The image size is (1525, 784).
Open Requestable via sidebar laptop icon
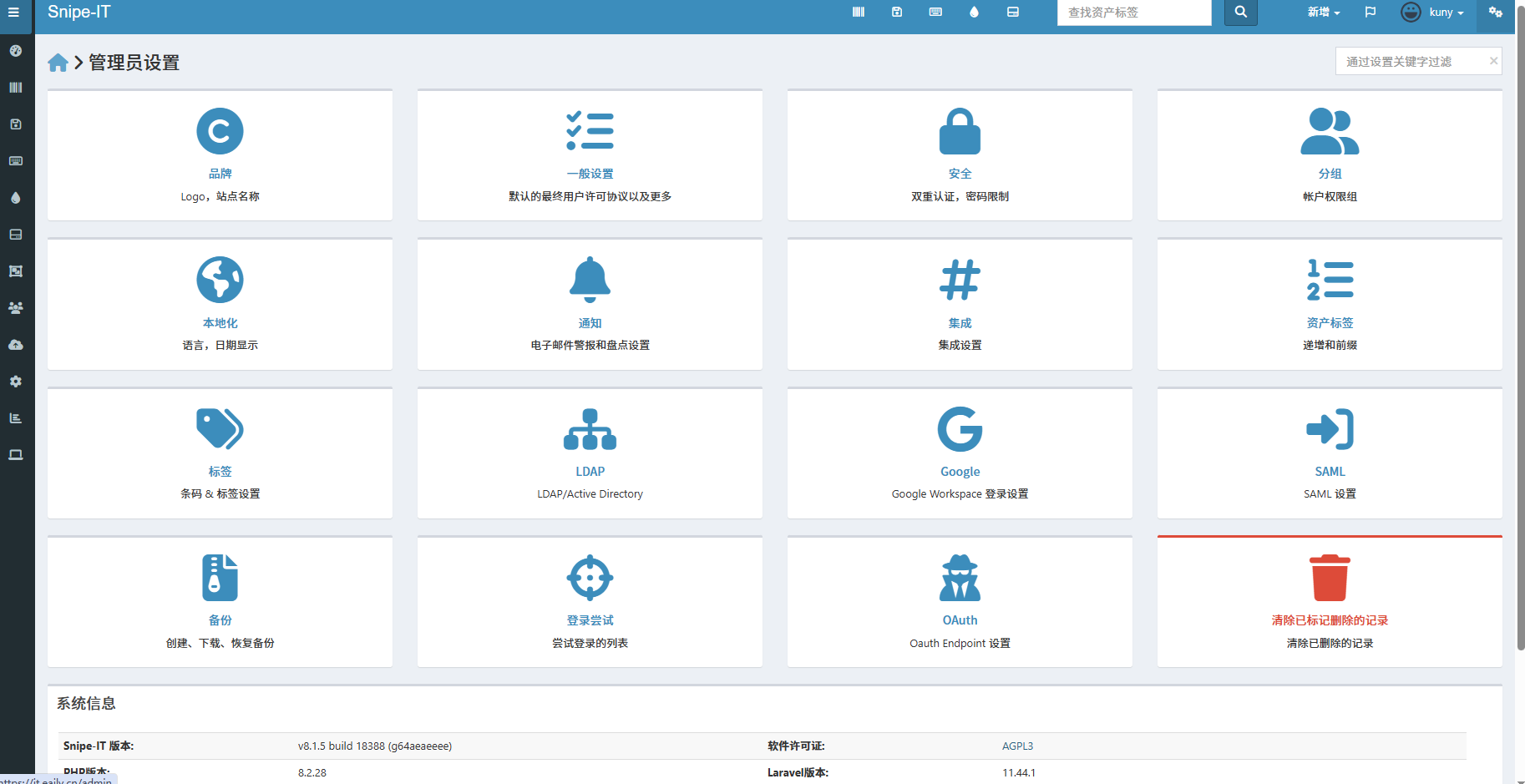pyautogui.click(x=16, y=455)
